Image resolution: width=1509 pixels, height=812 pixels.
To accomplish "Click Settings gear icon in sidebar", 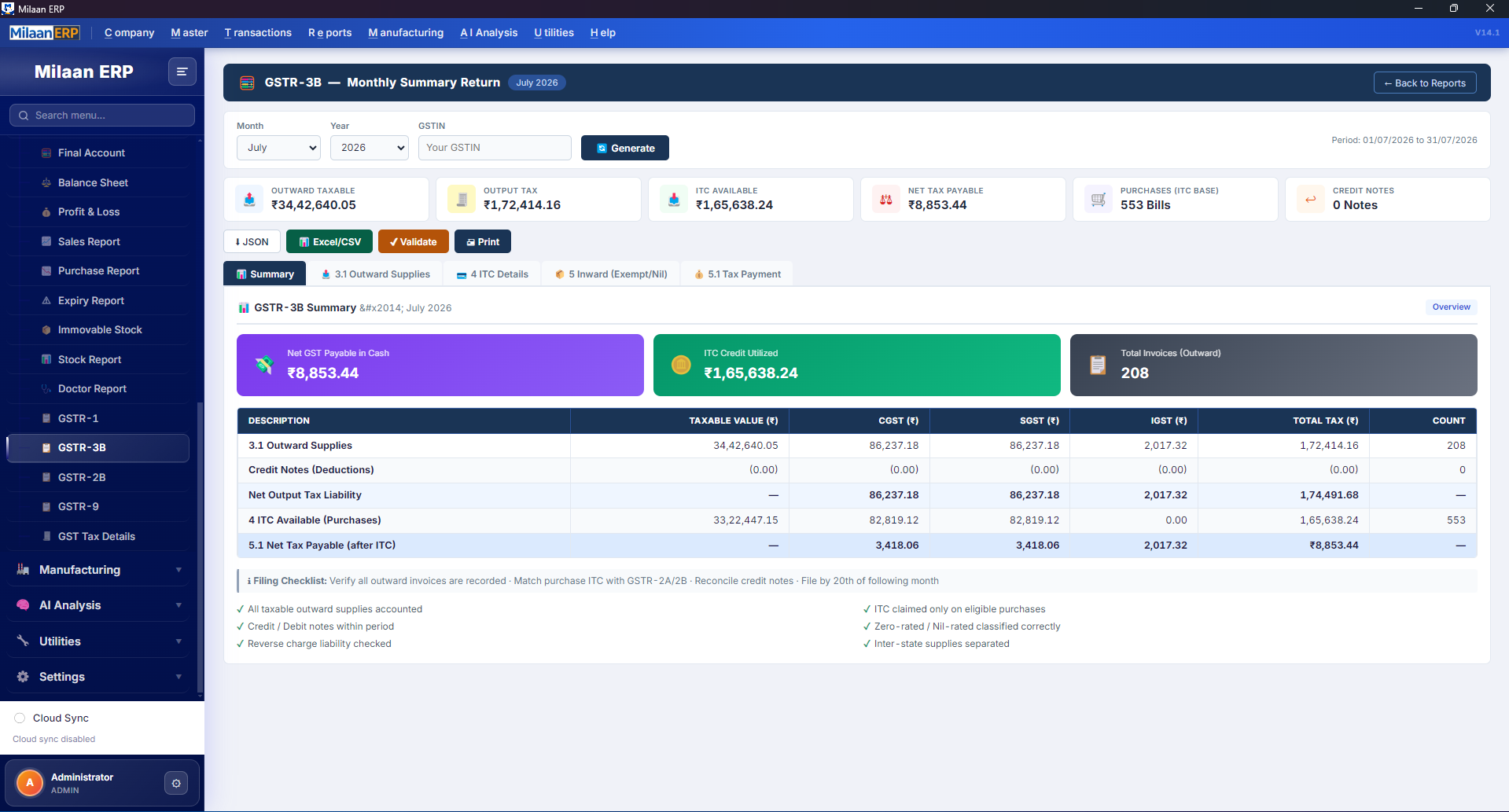I will [23, 677].
